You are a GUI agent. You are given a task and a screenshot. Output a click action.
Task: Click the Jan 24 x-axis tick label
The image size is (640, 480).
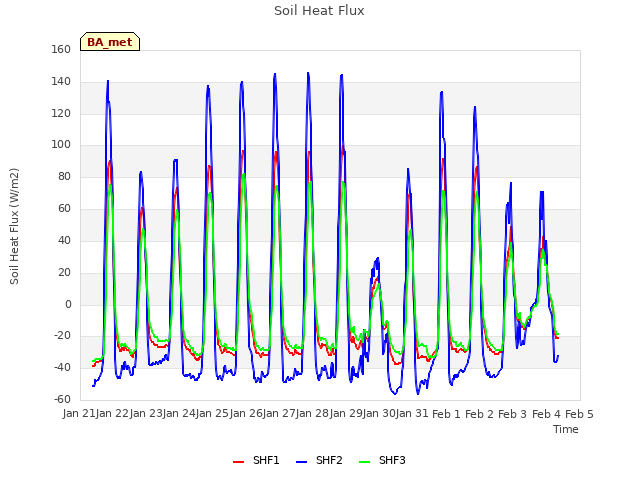[179, 414]
